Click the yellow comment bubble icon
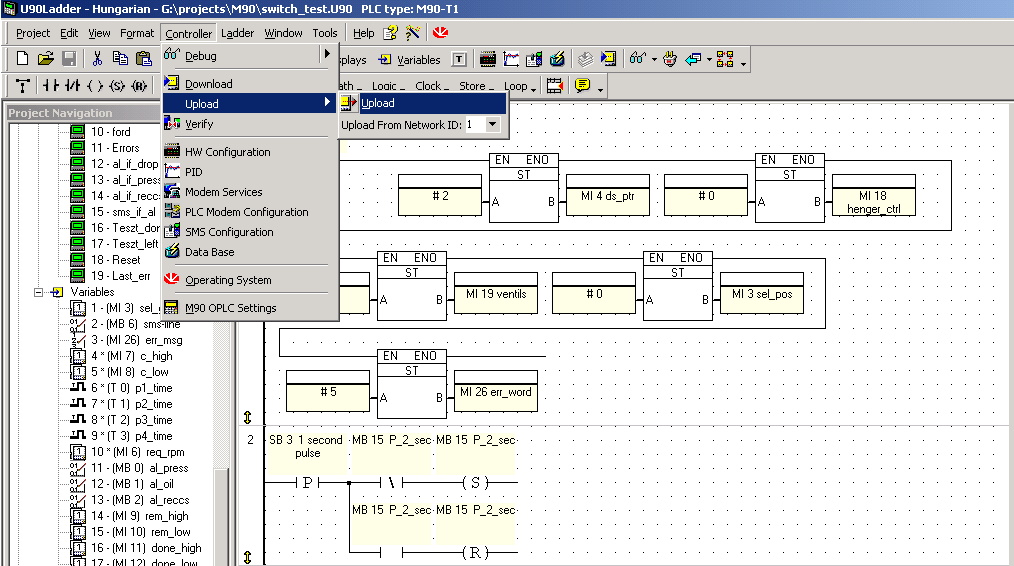Image resolution: width=1014 pixels, height=566 pixels. pyautogui.click(x=582, y=85)
